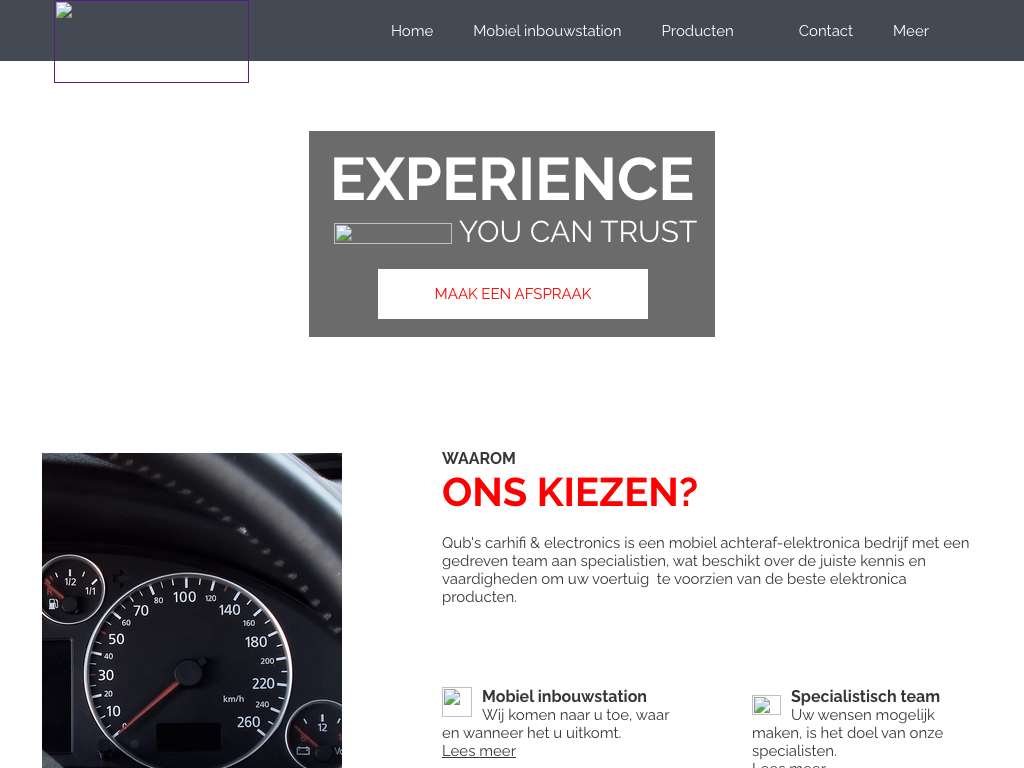Click the WAAROM label above the heading
The height and width of the screenshot is (768, 1024).
479,458
